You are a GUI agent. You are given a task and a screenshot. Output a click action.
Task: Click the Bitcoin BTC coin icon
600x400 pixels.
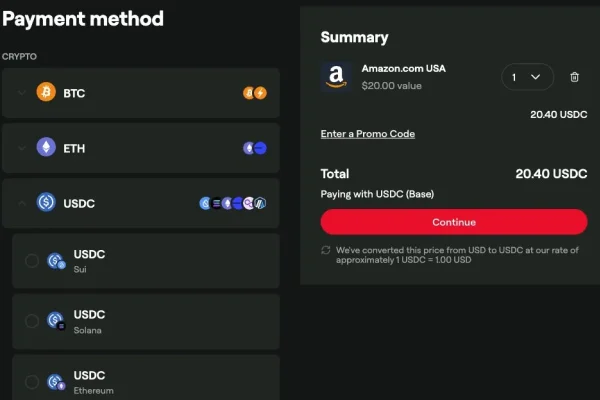[46, 93]
